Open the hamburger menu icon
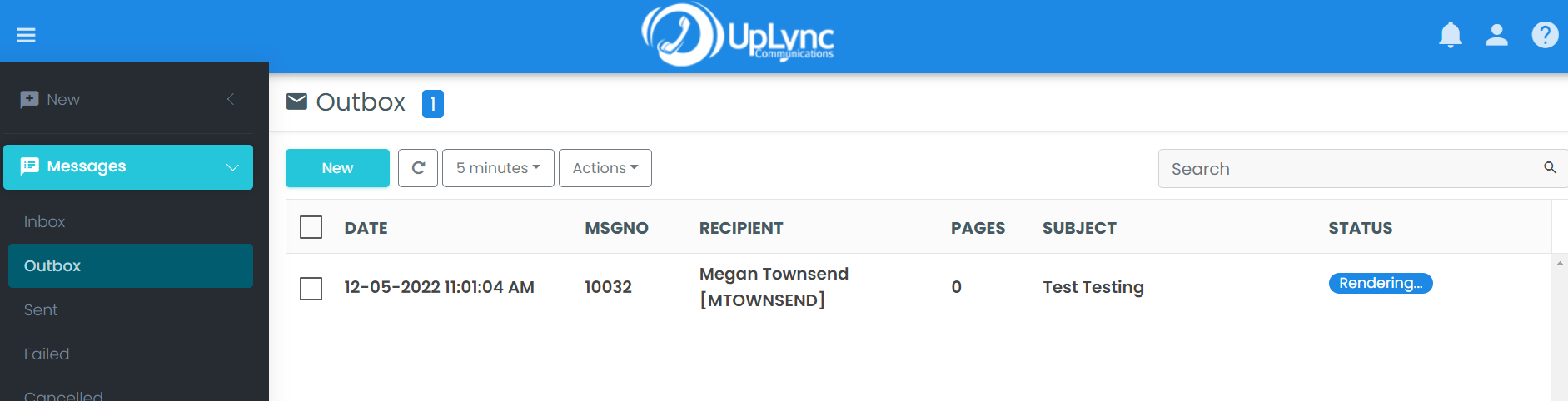The image size is (1568, 401). [x=26, y=35]
